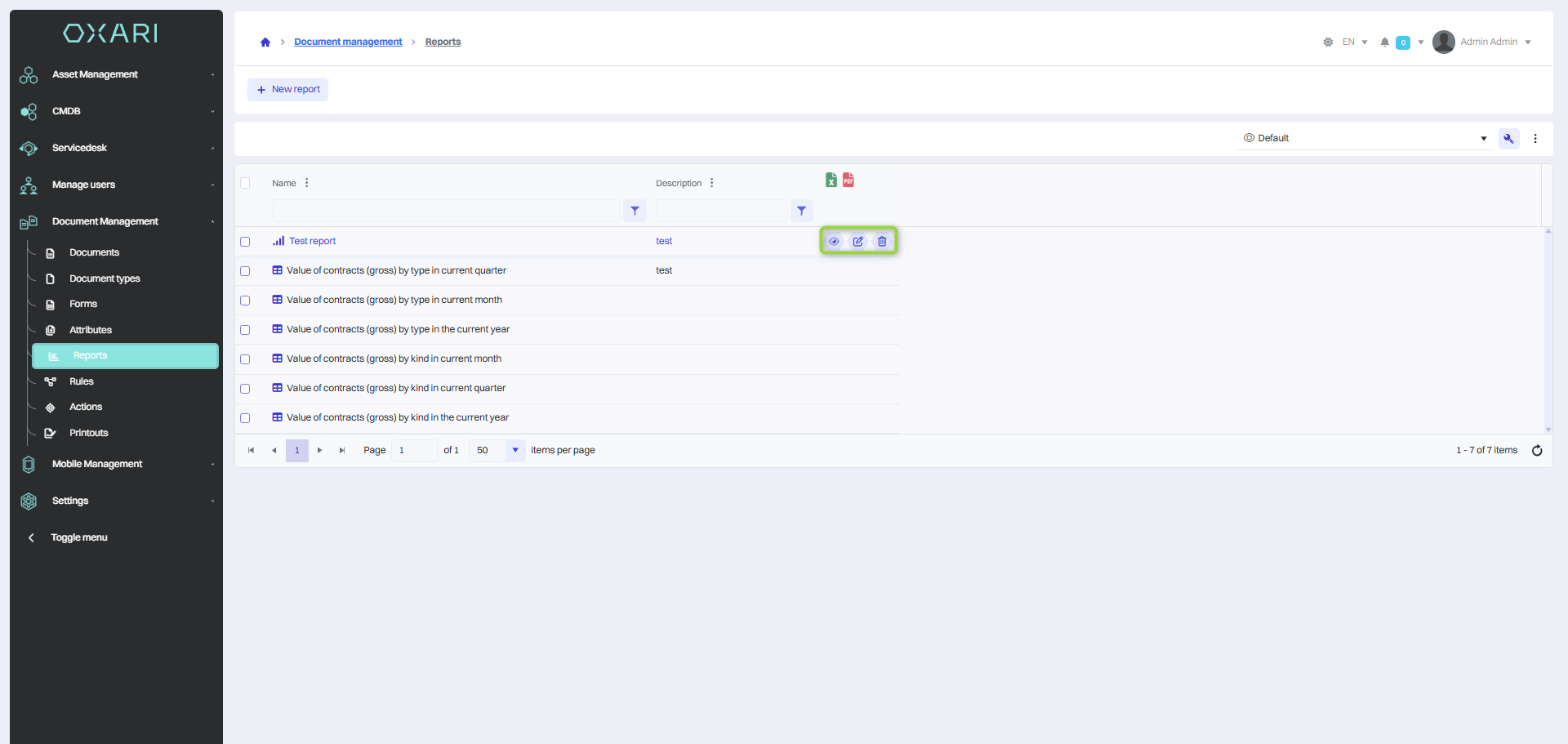1568x744 pixels.
Task: Click the Excel export icon
Action: pos(831,180)
